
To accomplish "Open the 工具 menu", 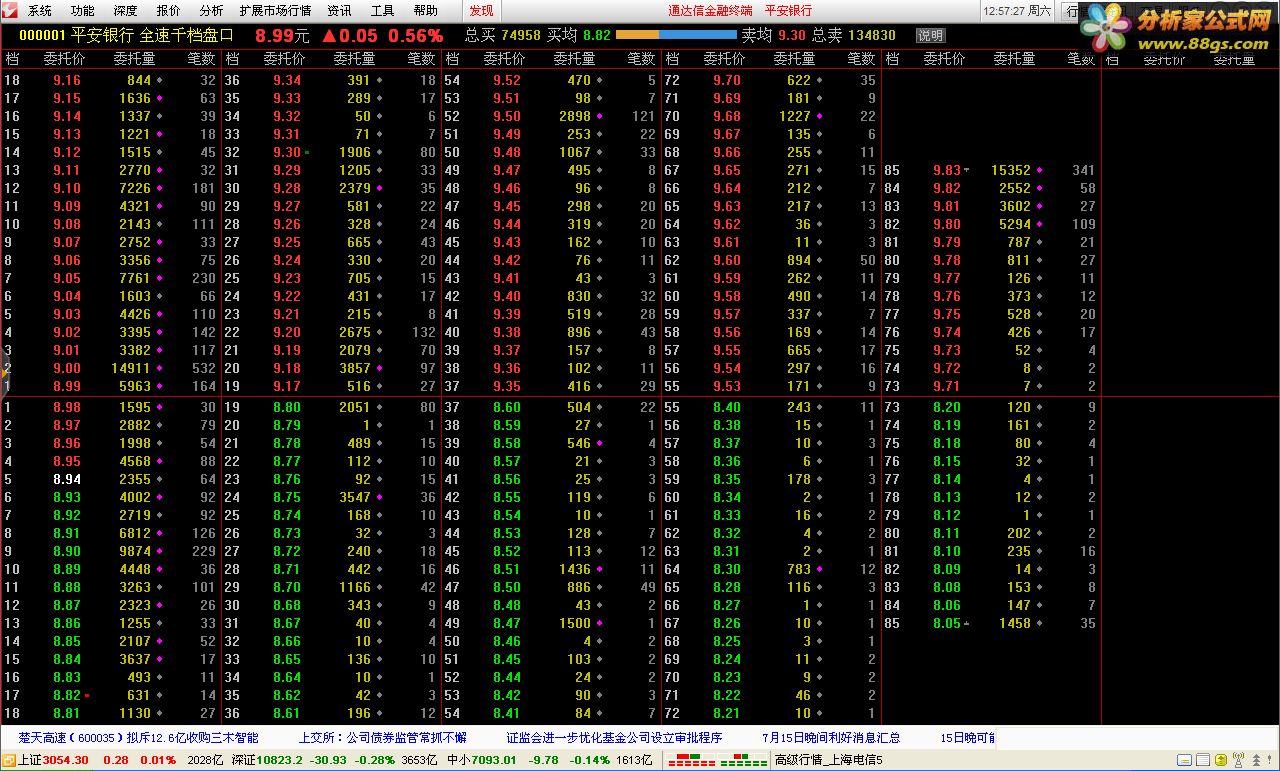I will (x=382, y=11).
